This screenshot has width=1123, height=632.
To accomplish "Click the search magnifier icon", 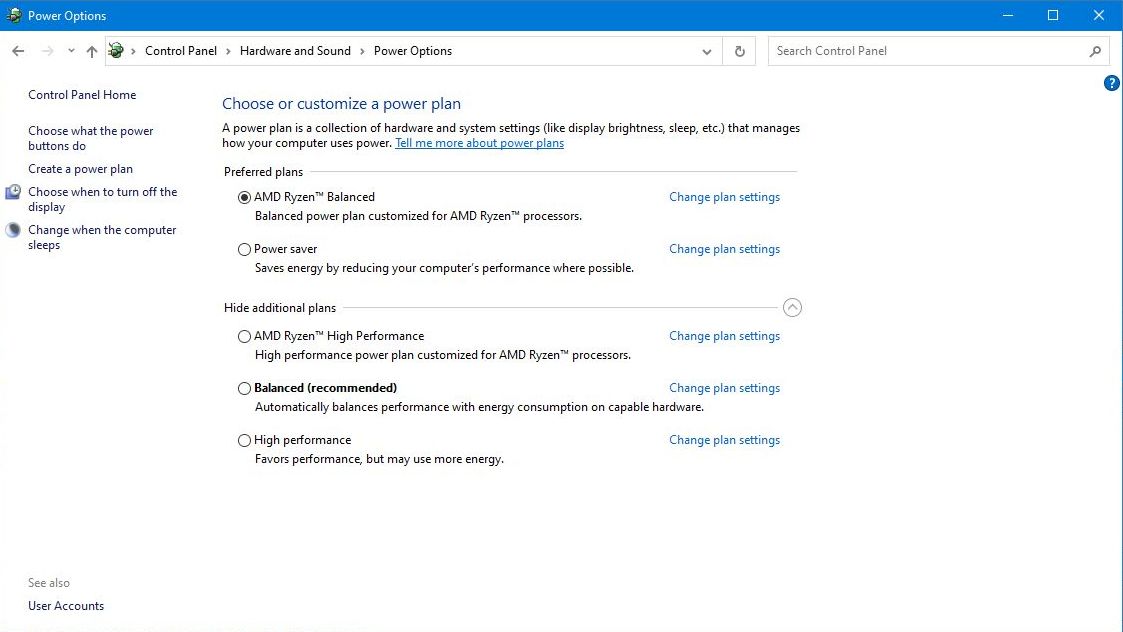I will (x=1095, y=51).
